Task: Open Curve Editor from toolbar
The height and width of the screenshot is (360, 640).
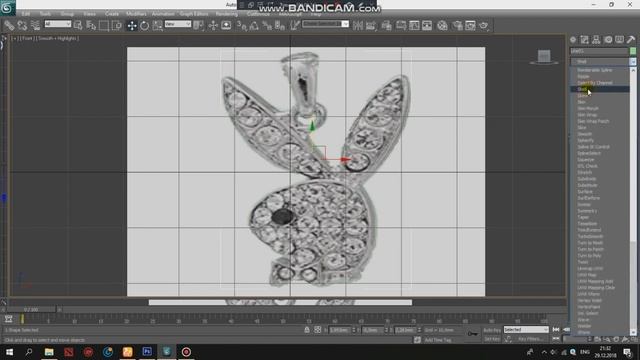Action: 414,25
